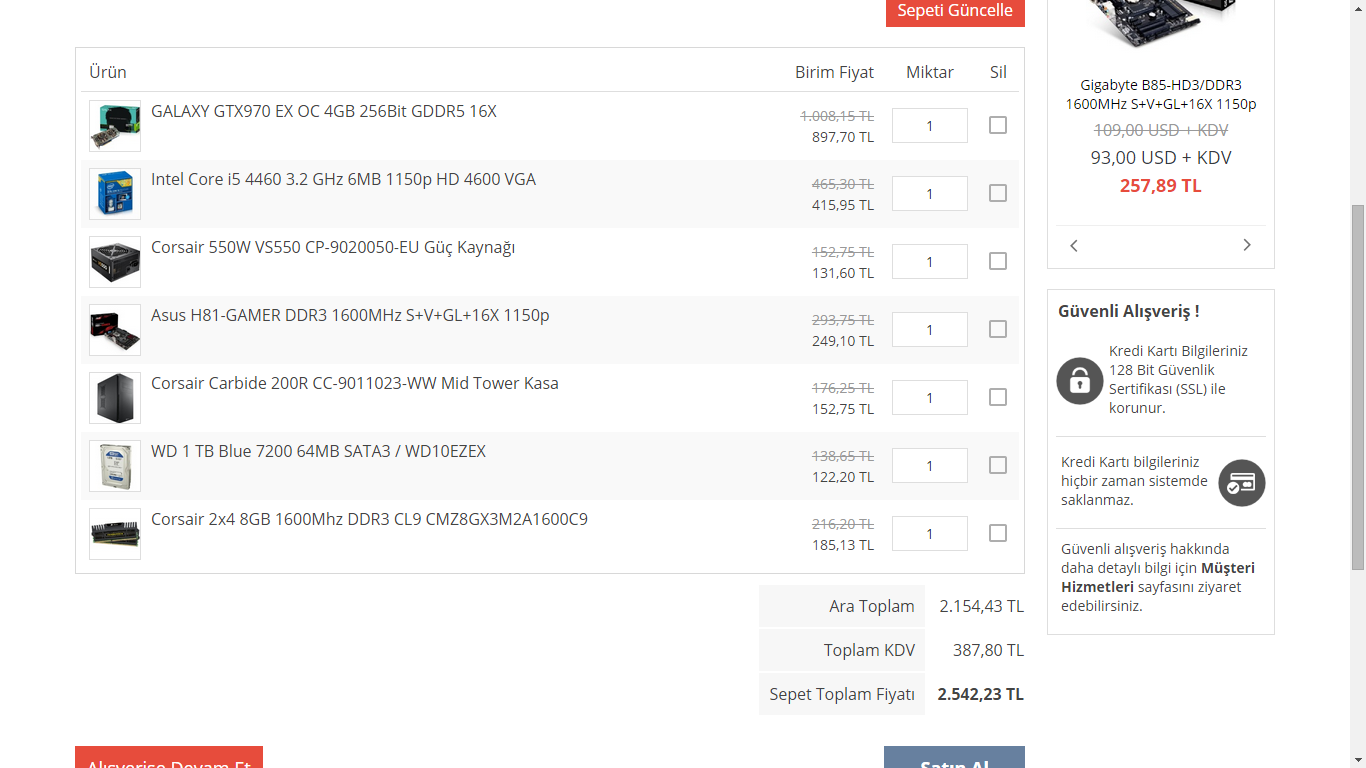The image size is (1366, 768).
Task: Click the Asus H81-GAMER motherboard thumbnail
Action: (115, 330)
